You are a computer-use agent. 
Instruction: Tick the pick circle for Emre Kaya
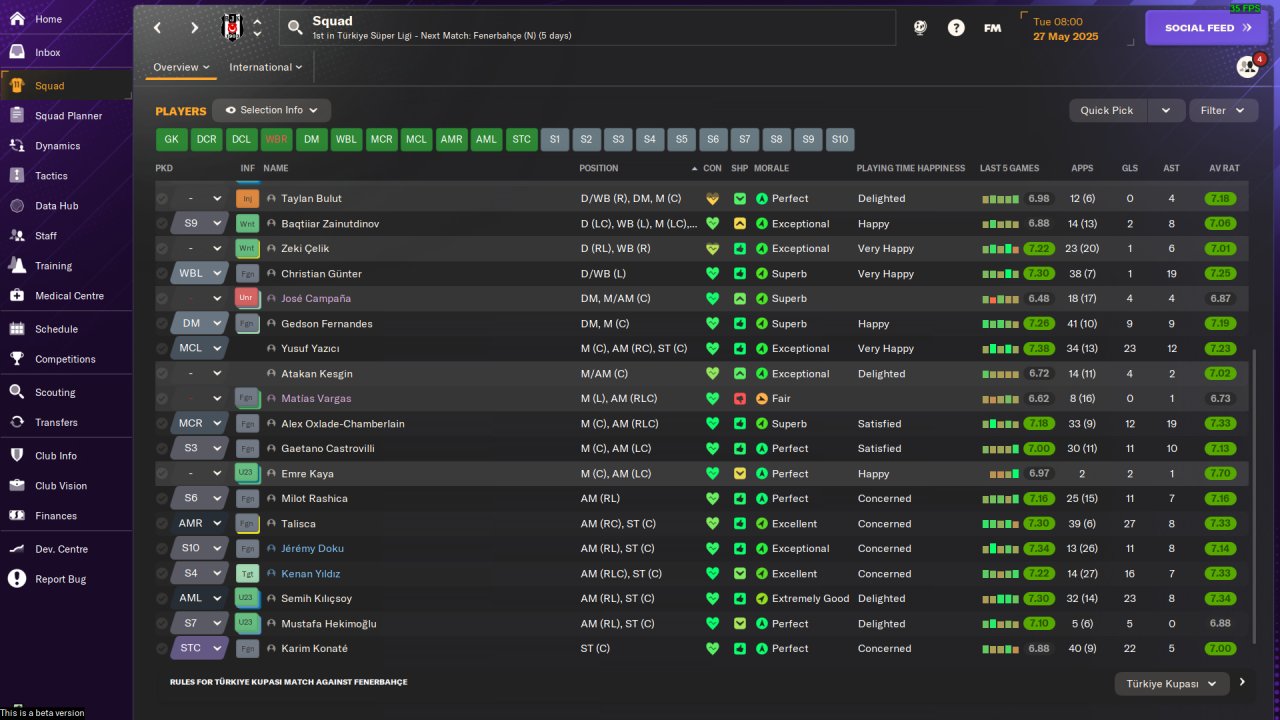click(162, 473)
